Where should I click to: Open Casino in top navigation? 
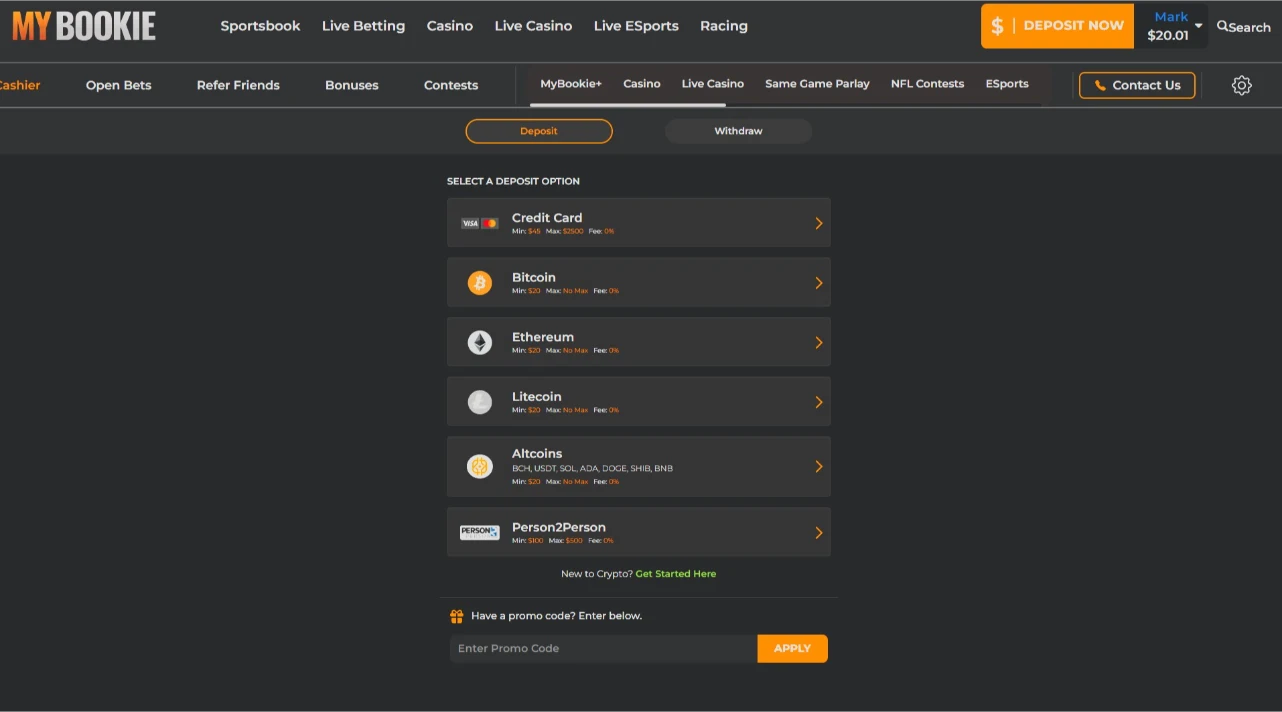(450, 26)
